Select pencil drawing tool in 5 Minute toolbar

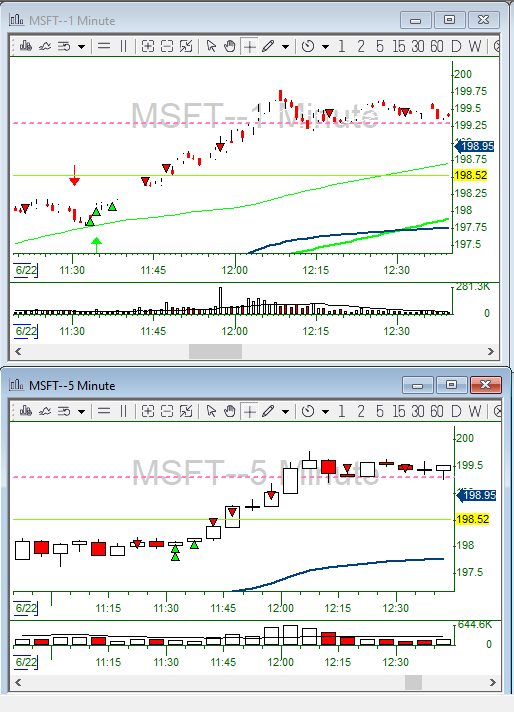pyautogui.click(x=268, y=411)
